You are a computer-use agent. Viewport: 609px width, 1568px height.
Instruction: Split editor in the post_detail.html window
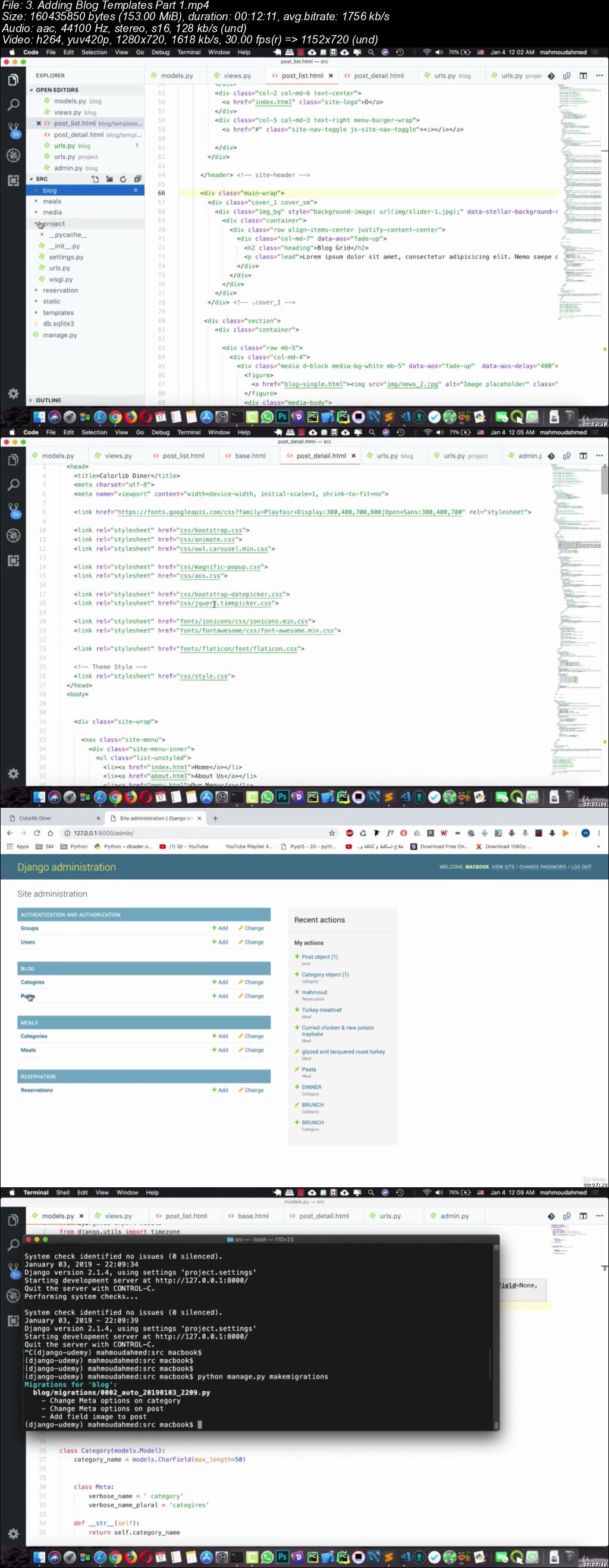583,456
